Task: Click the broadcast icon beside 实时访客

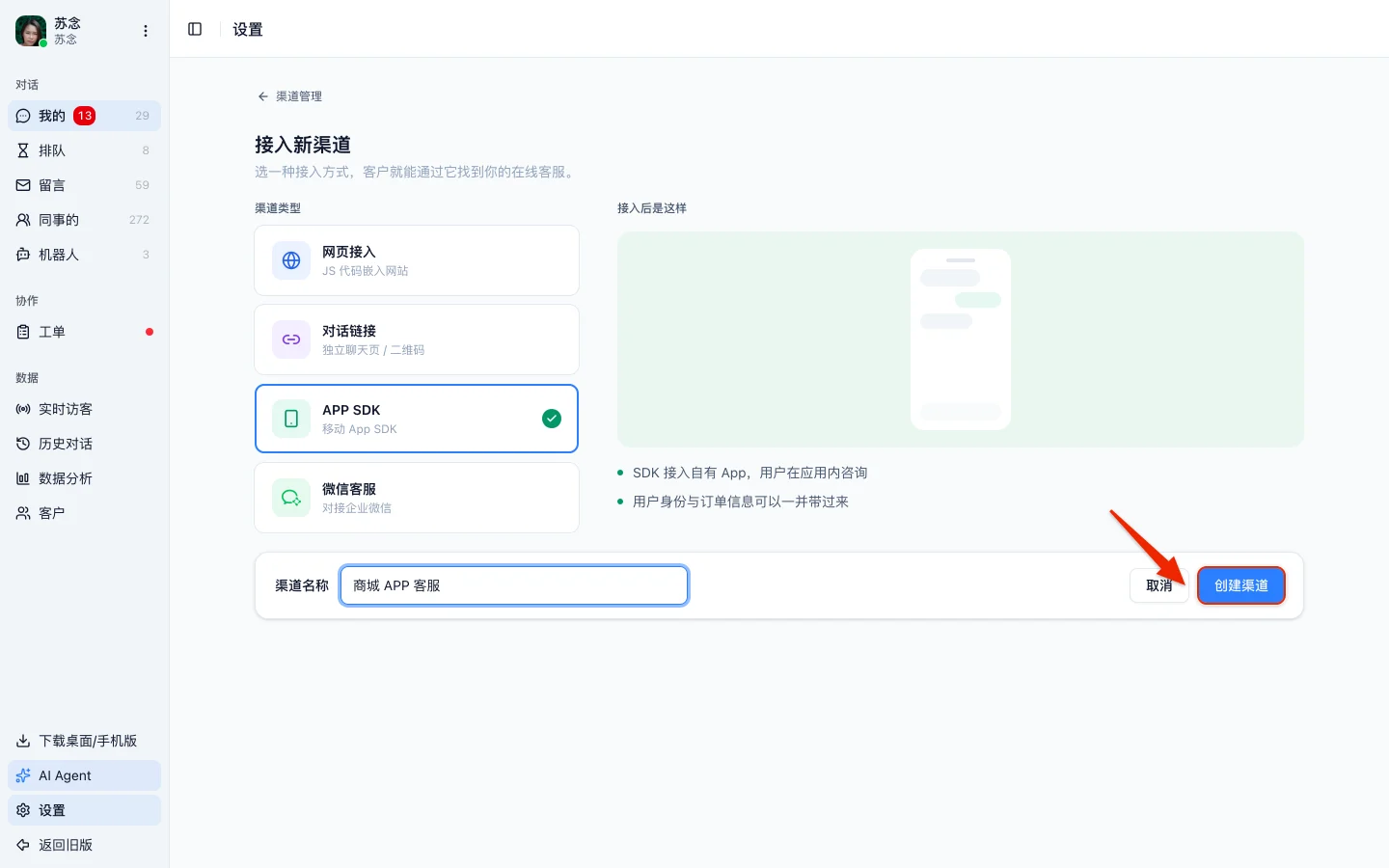Action: coord(23,409)
